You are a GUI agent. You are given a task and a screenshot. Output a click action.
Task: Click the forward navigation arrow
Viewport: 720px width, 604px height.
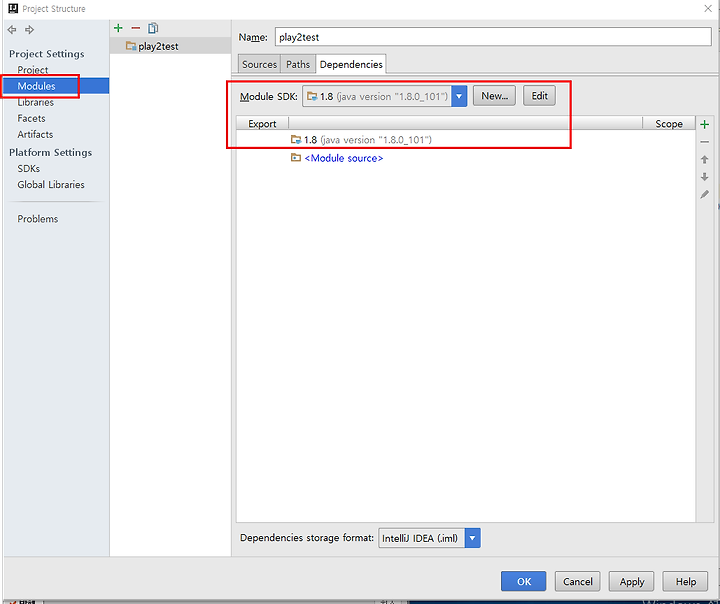(x=29, y=30)
